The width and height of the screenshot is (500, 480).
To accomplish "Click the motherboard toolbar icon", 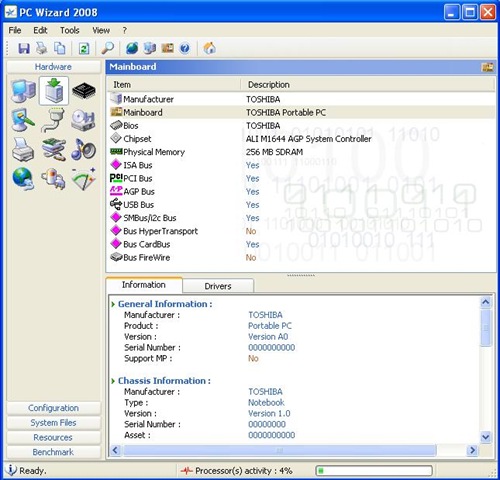I will point(168,49).
